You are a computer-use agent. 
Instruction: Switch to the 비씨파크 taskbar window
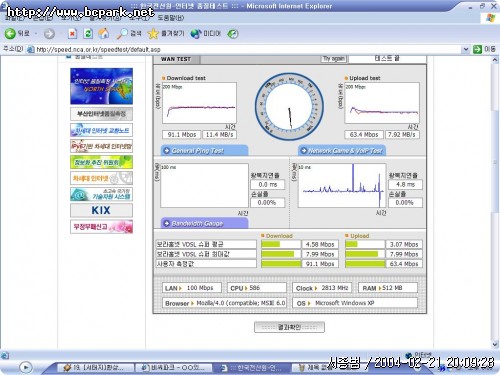click(173, 368)
